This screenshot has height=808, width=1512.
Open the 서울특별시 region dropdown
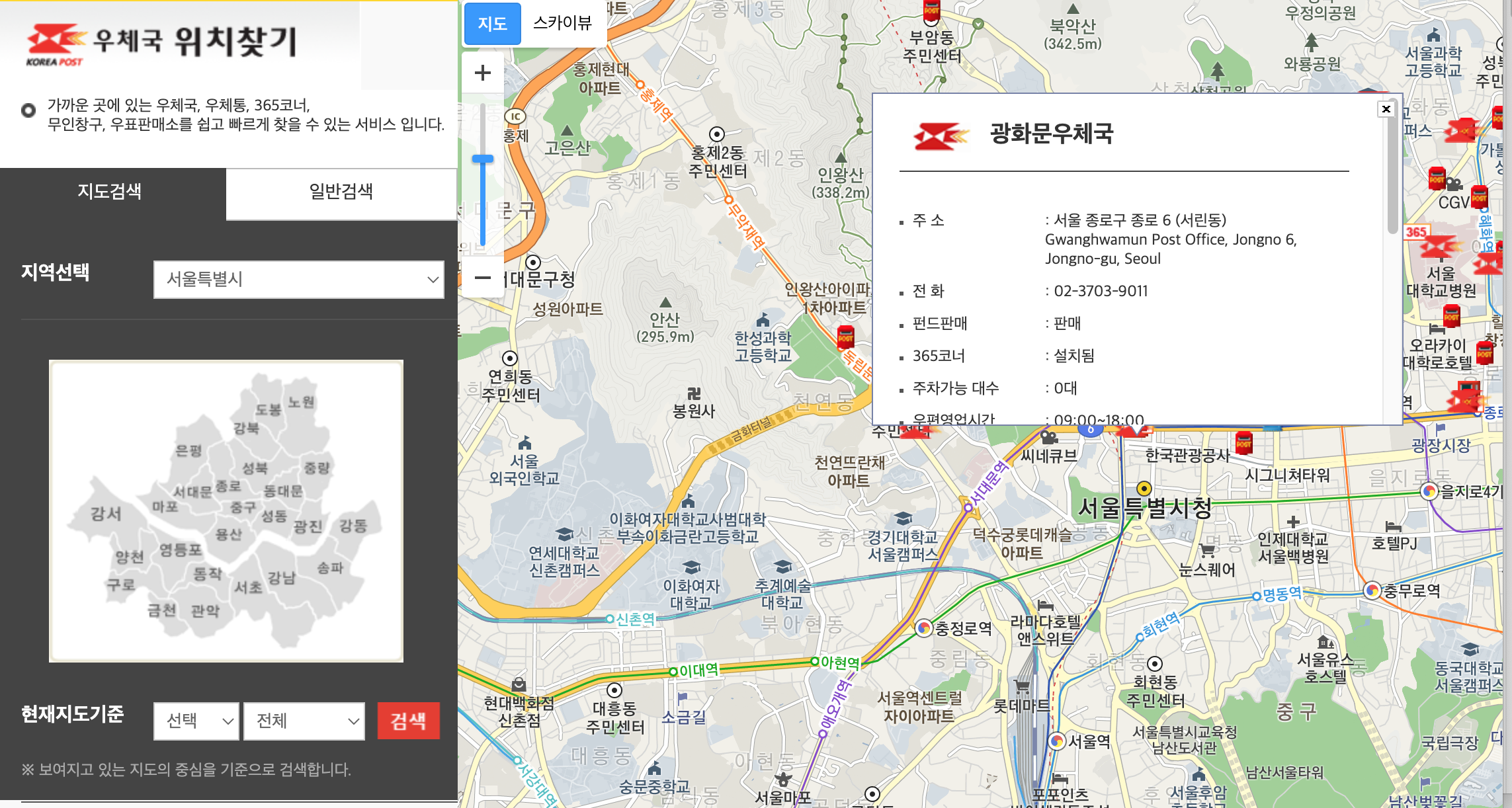(298, 279)
